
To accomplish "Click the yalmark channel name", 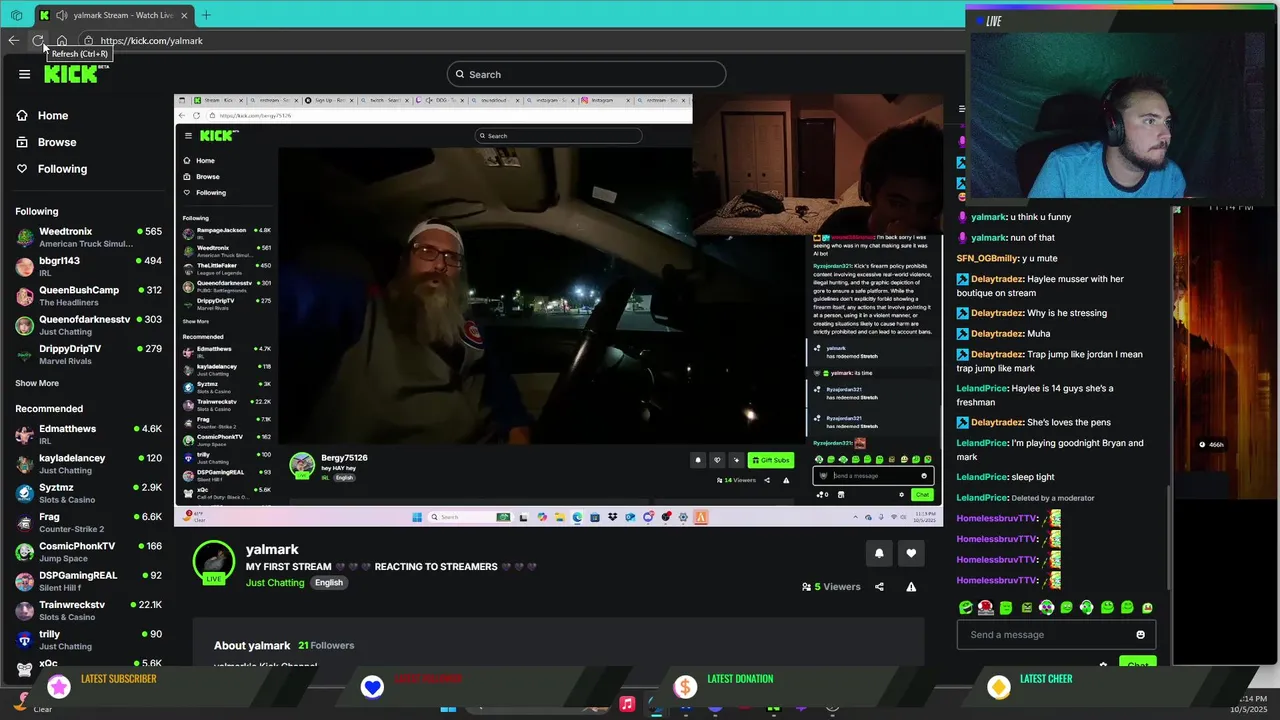I will pyautogui.click(x=272, y=549).
